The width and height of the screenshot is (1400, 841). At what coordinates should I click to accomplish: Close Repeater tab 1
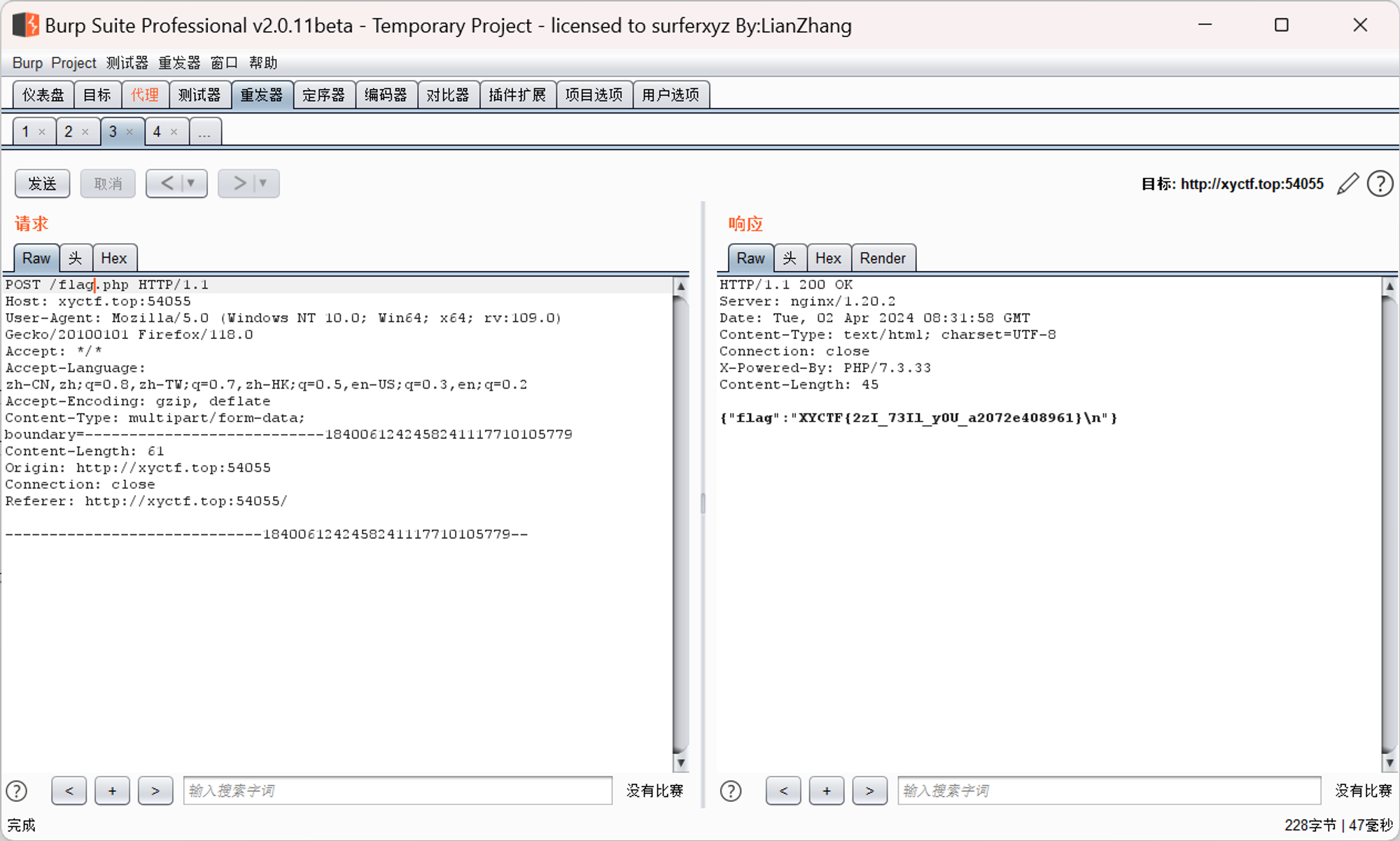(x=42, y=132)
